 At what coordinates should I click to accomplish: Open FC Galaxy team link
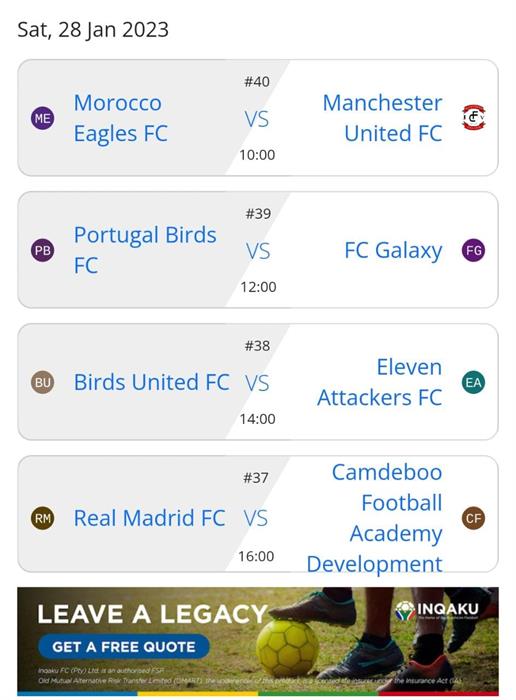pyautogui.click(x=393, y=250)
